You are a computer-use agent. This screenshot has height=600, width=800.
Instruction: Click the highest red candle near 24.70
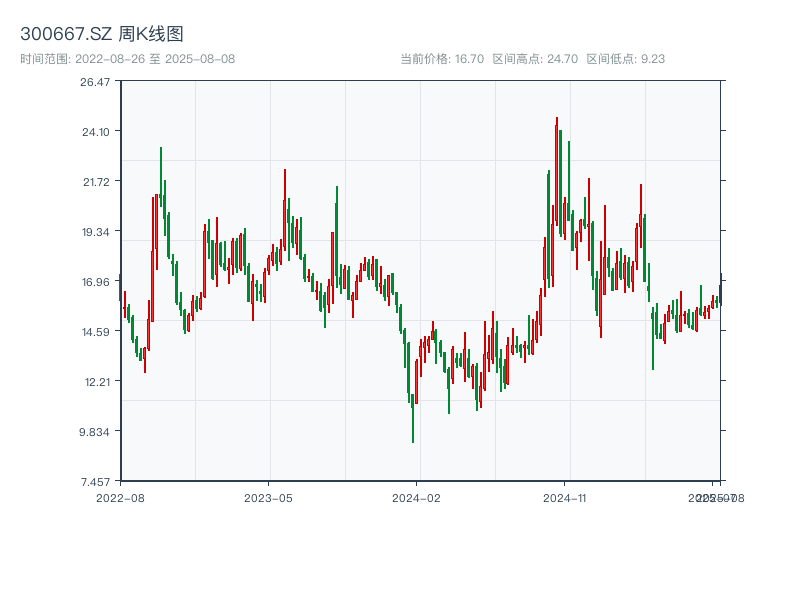point(557,171)
